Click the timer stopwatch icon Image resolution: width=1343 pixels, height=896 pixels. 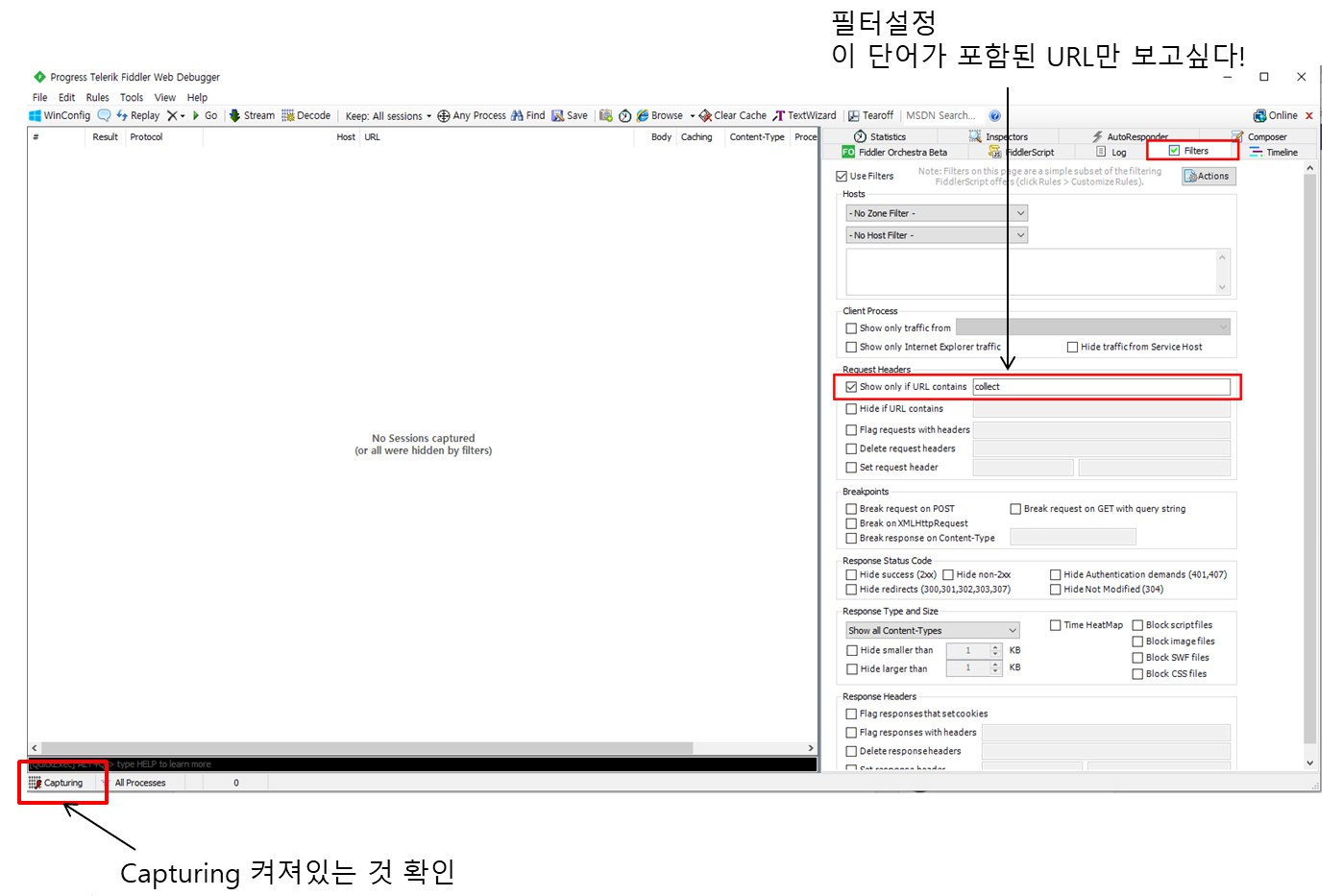[x=625, y=115]
